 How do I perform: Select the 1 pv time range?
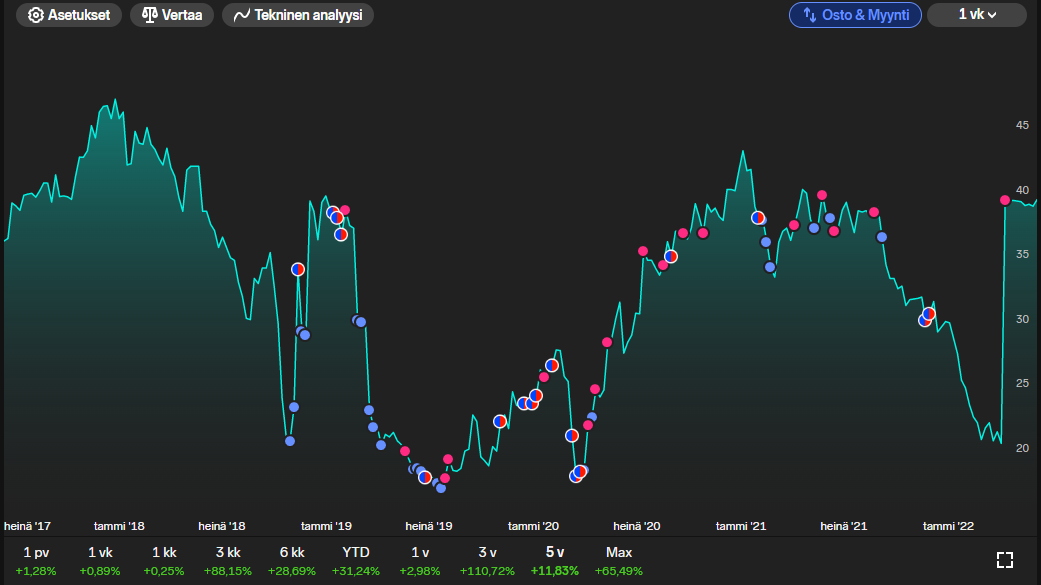36,561
